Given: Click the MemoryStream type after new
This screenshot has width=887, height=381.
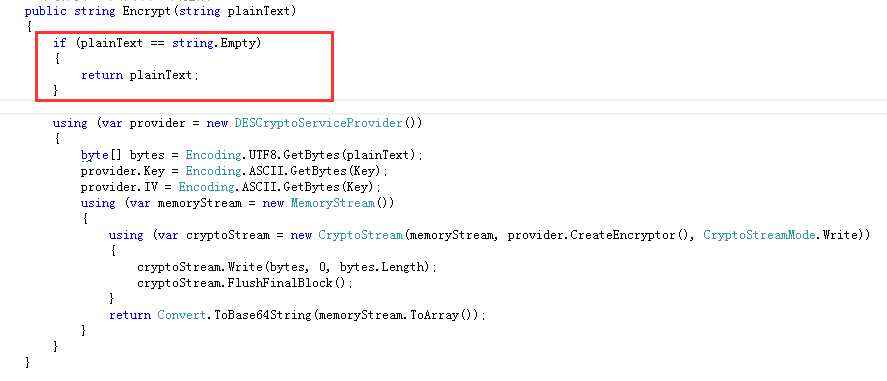Looking at the screenshot, I should (x=333, y=202).
